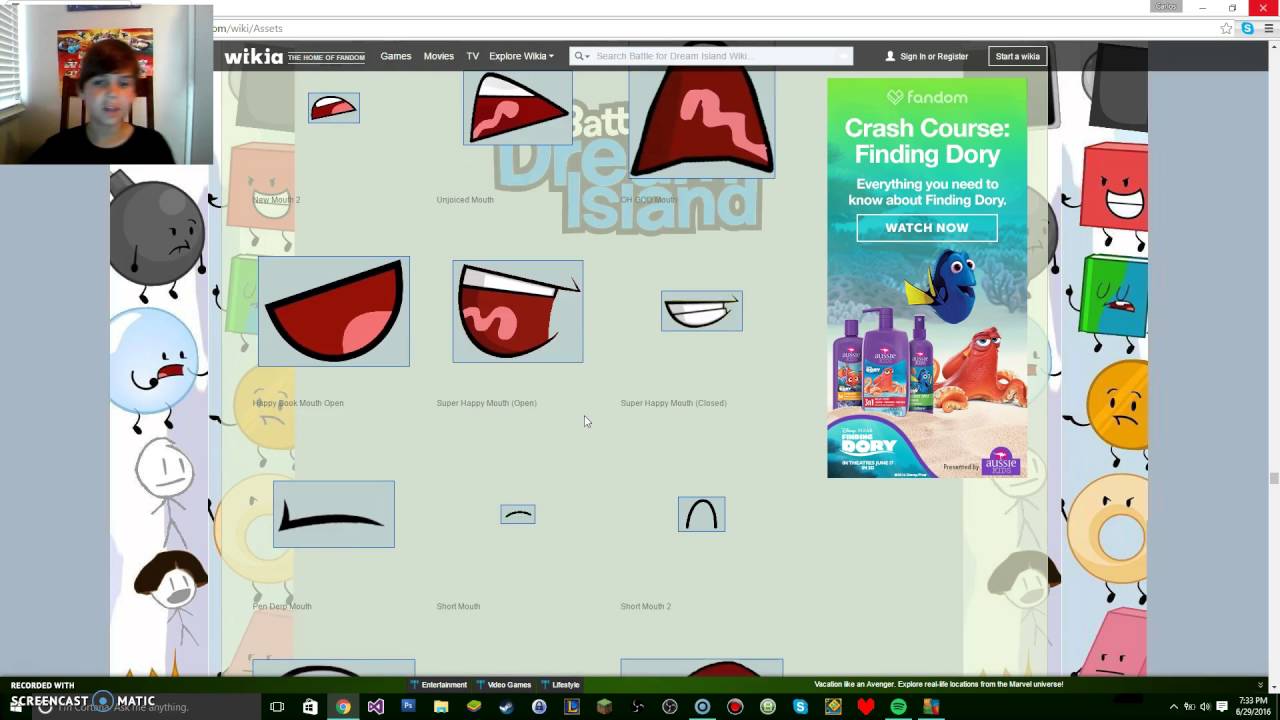The image size is (1280, 720).
Task: Open the Pen Derp Mouth image
Action: [334, 514]
